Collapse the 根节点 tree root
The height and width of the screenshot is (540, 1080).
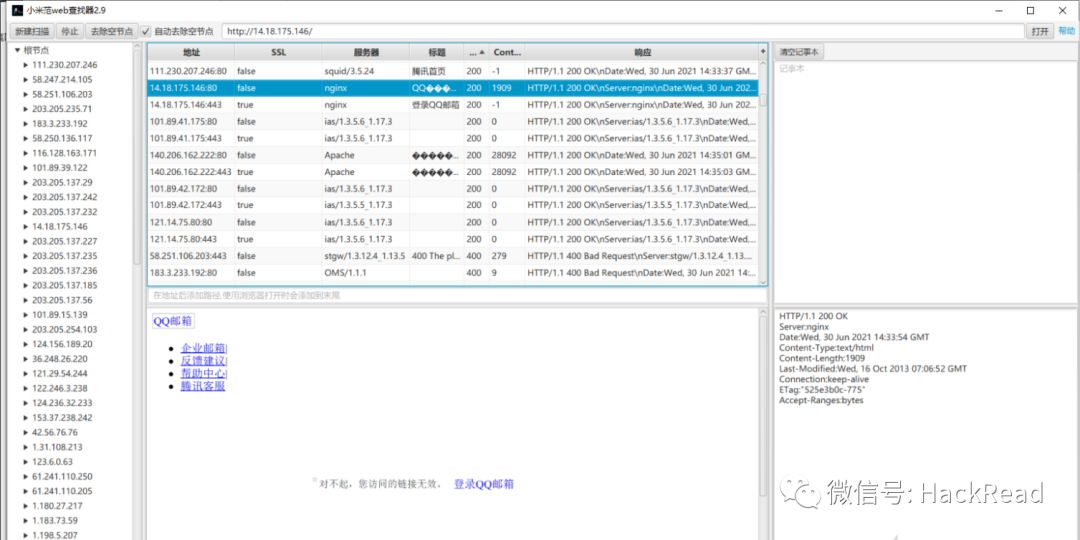point(18,50)
